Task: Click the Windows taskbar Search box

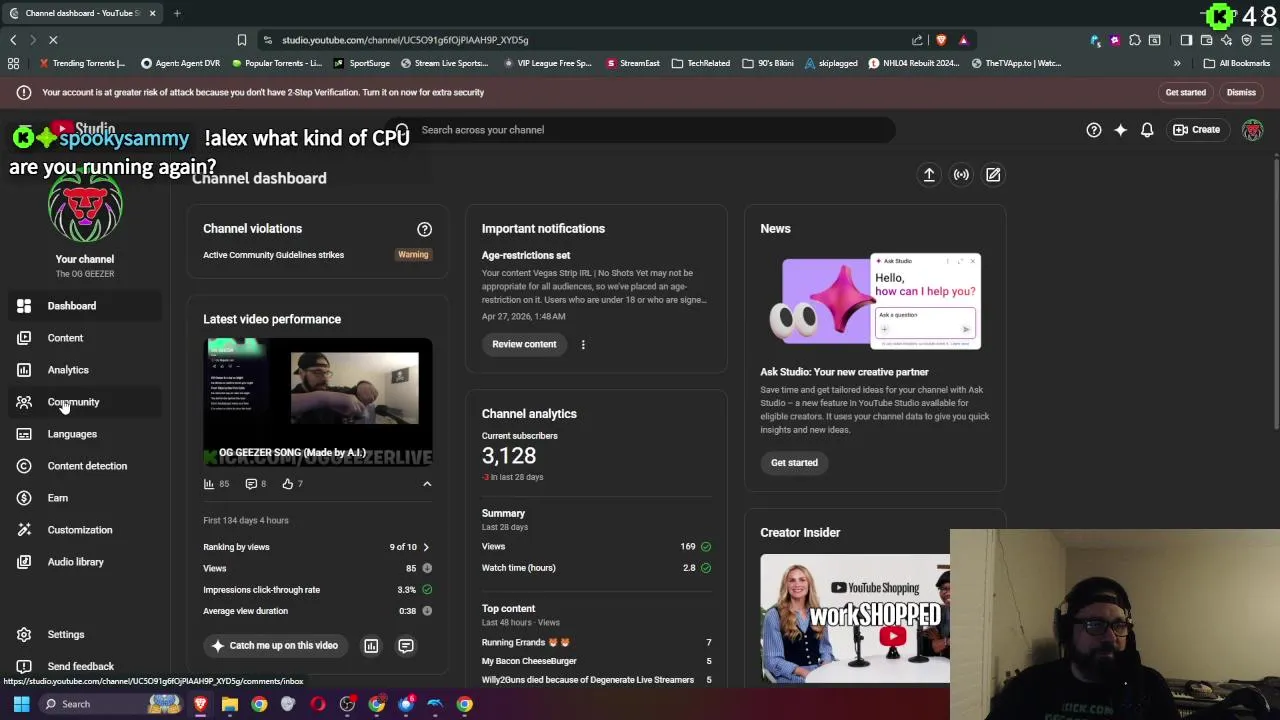Action: pyautogui.click(x=111, y=704)
